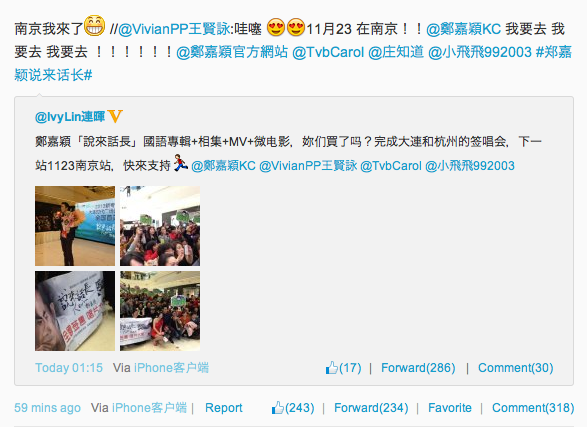Screen dimensions: 587x427
Task: Open the Today 01:15 timestamp link
Action: pyautogui.click(x=69, y=368)
